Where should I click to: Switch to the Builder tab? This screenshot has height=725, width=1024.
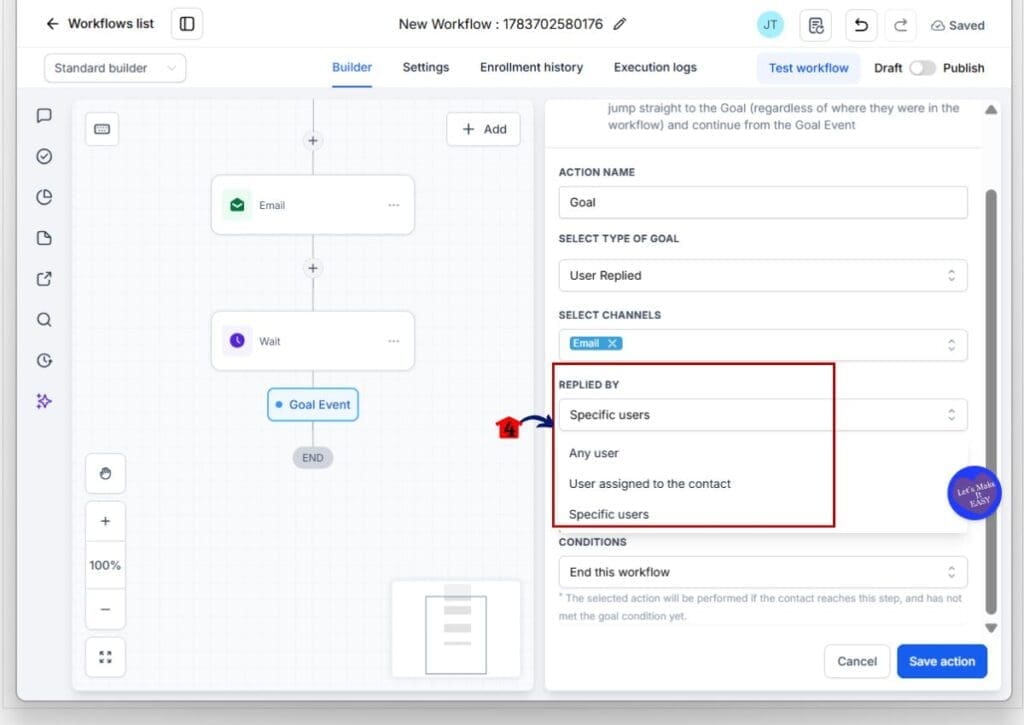(x=351, y=67)
